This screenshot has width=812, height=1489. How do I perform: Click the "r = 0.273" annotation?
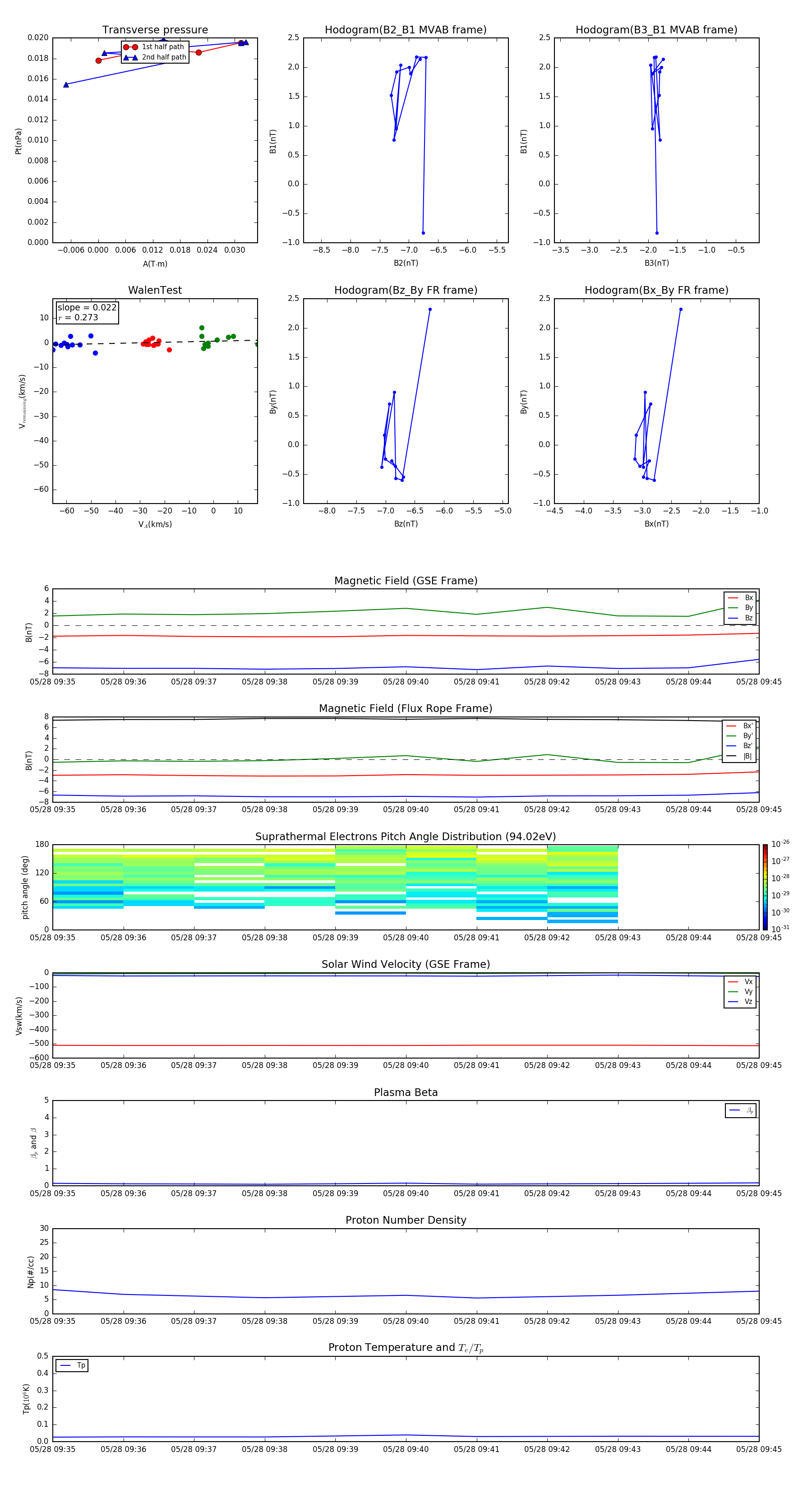coord(78,317)
